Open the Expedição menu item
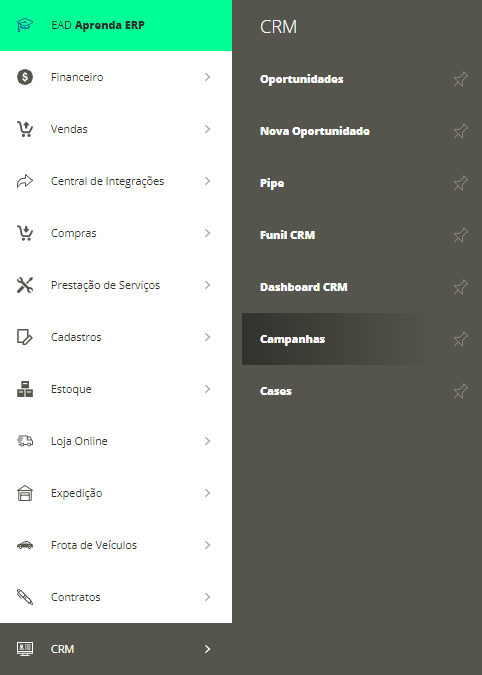This screenshot has height=675, width=482. pos(116,493)
